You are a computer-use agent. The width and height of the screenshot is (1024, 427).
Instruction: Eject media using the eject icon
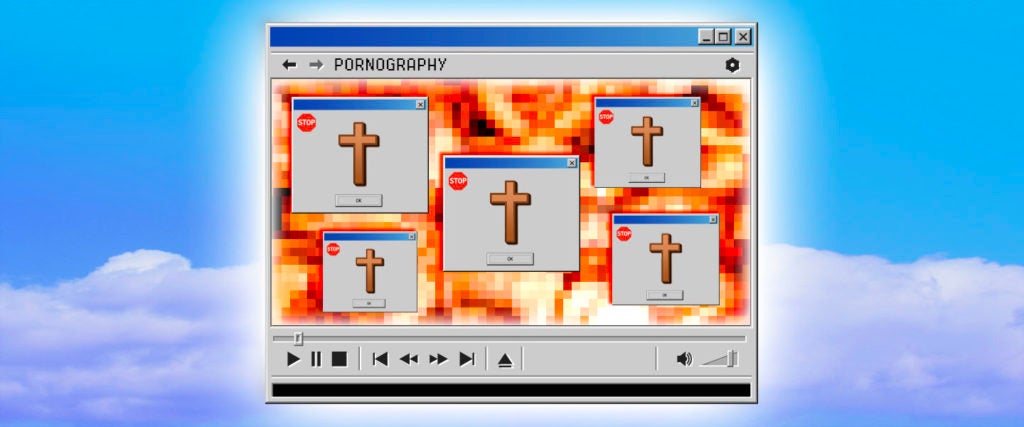[505, 360]
